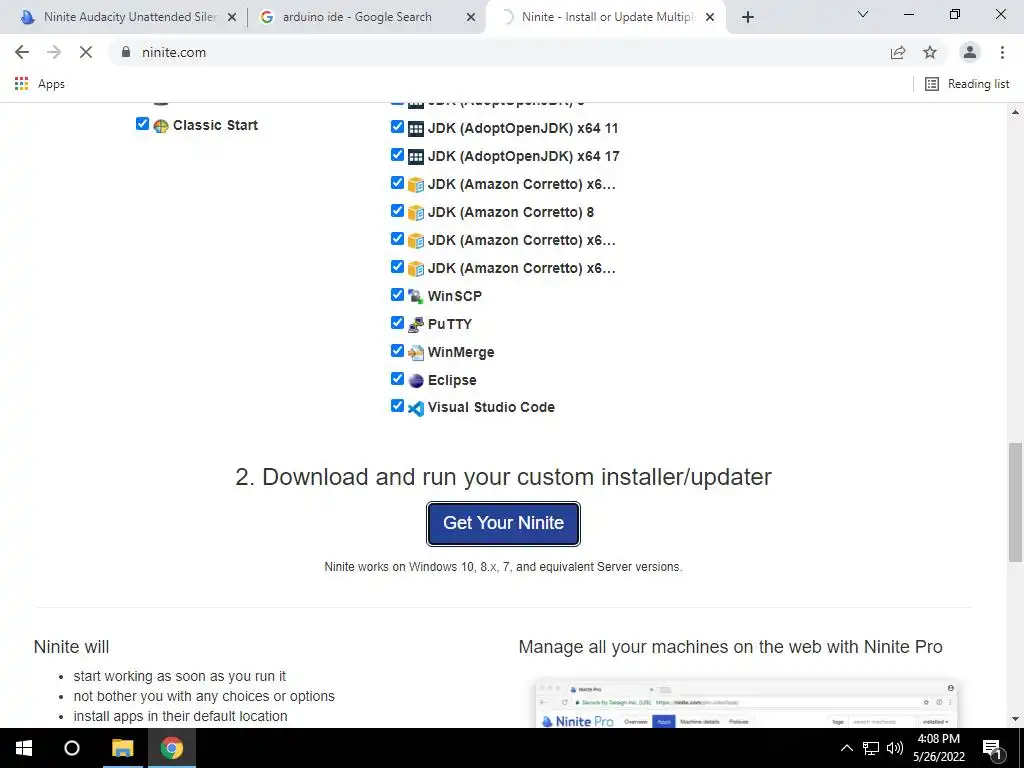
Task: Open the Reading list panel
Action: coord(967,84)
